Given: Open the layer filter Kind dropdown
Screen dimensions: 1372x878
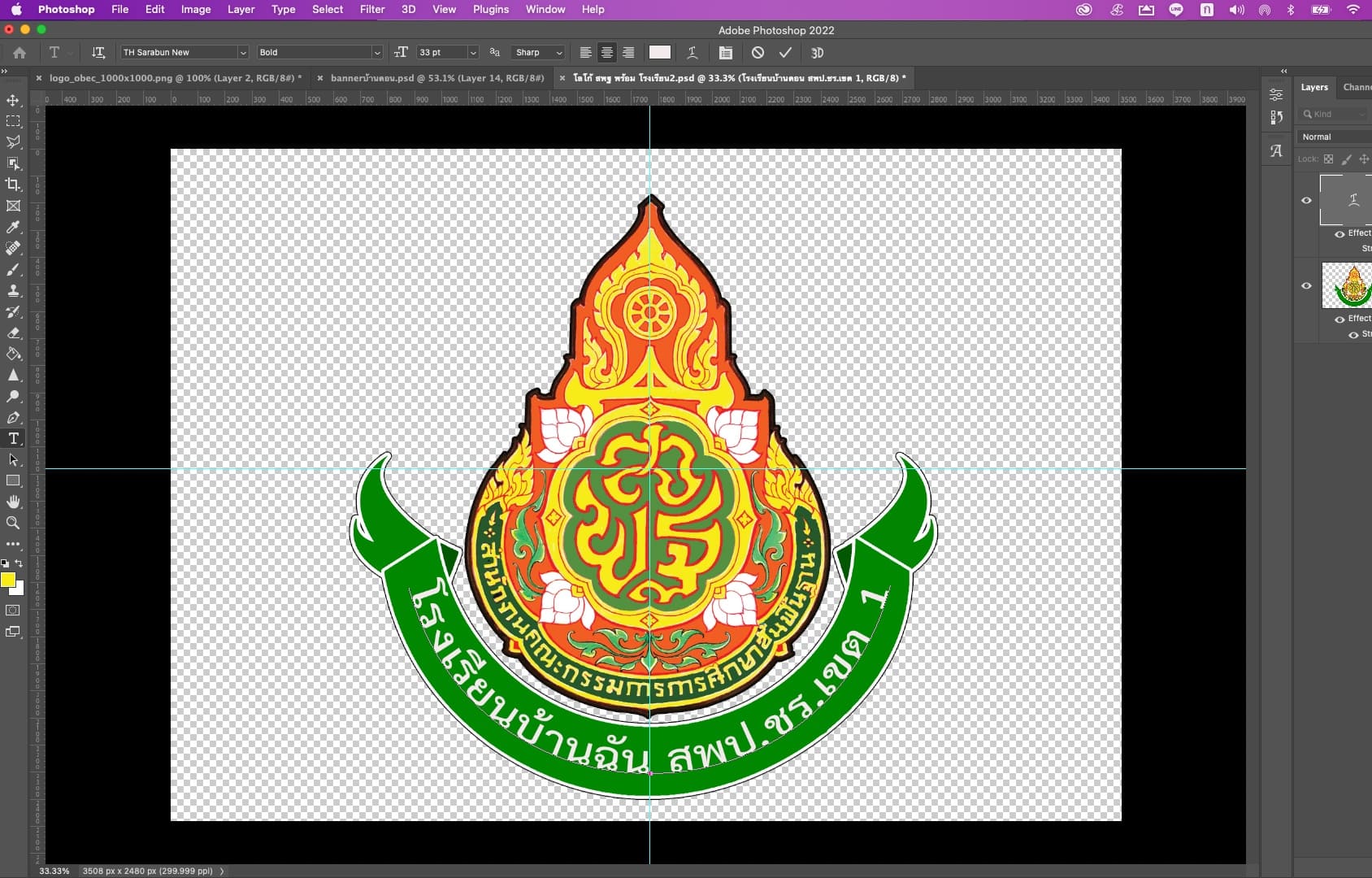Looking at the screenshot, I should pos(1335,114).
